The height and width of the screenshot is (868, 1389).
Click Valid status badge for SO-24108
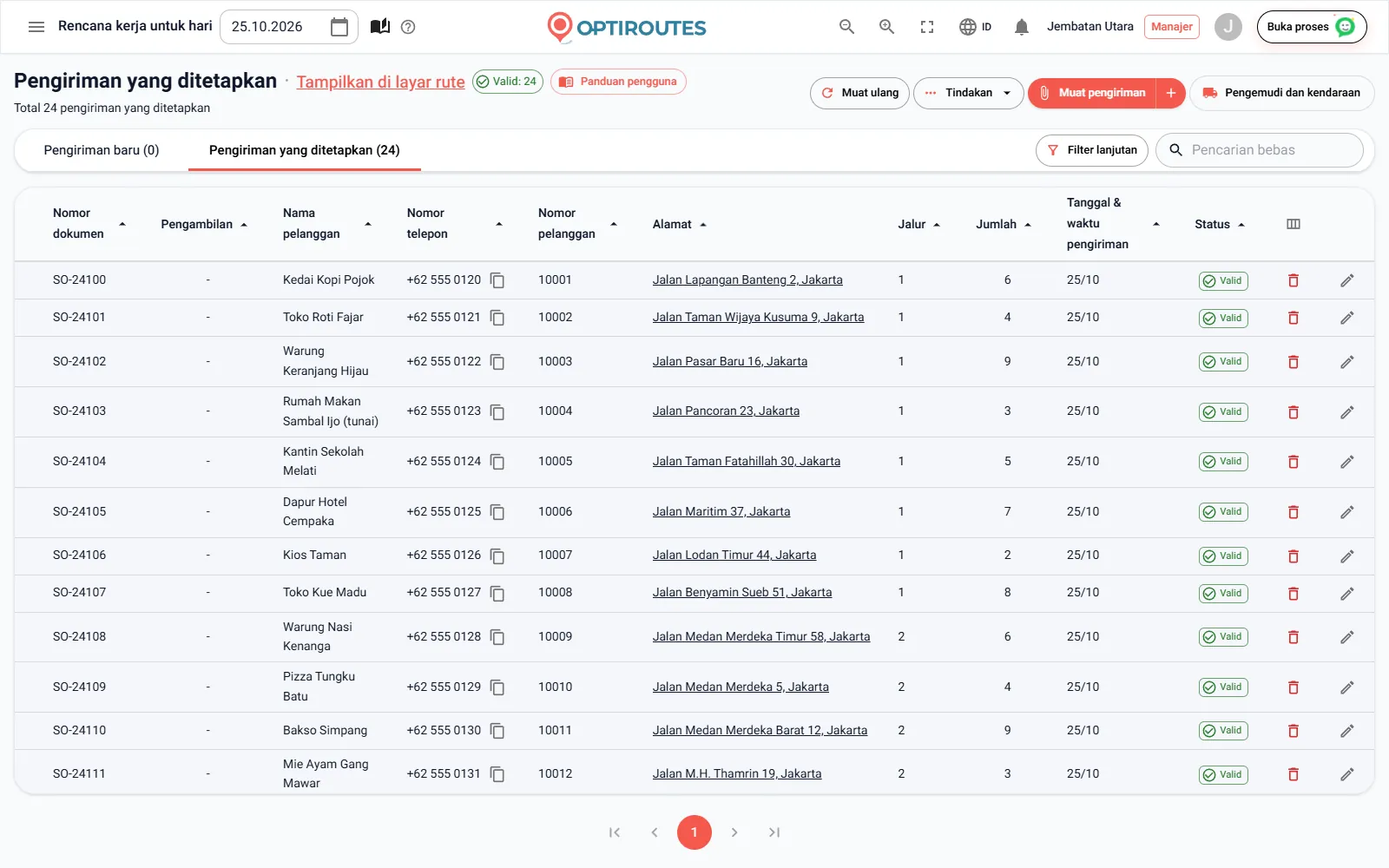tap(1223, 637)
